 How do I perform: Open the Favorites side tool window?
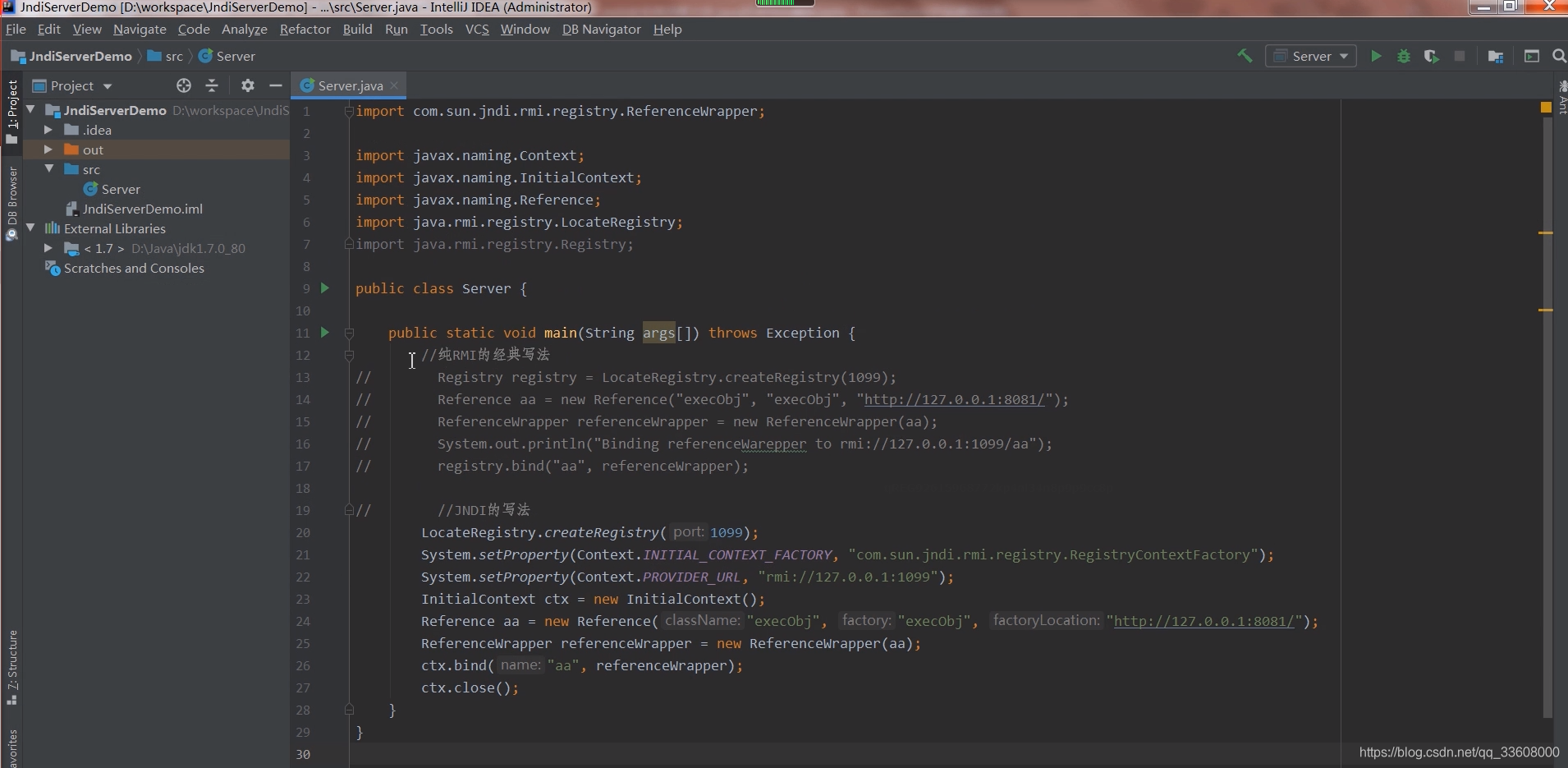[11, 748]
